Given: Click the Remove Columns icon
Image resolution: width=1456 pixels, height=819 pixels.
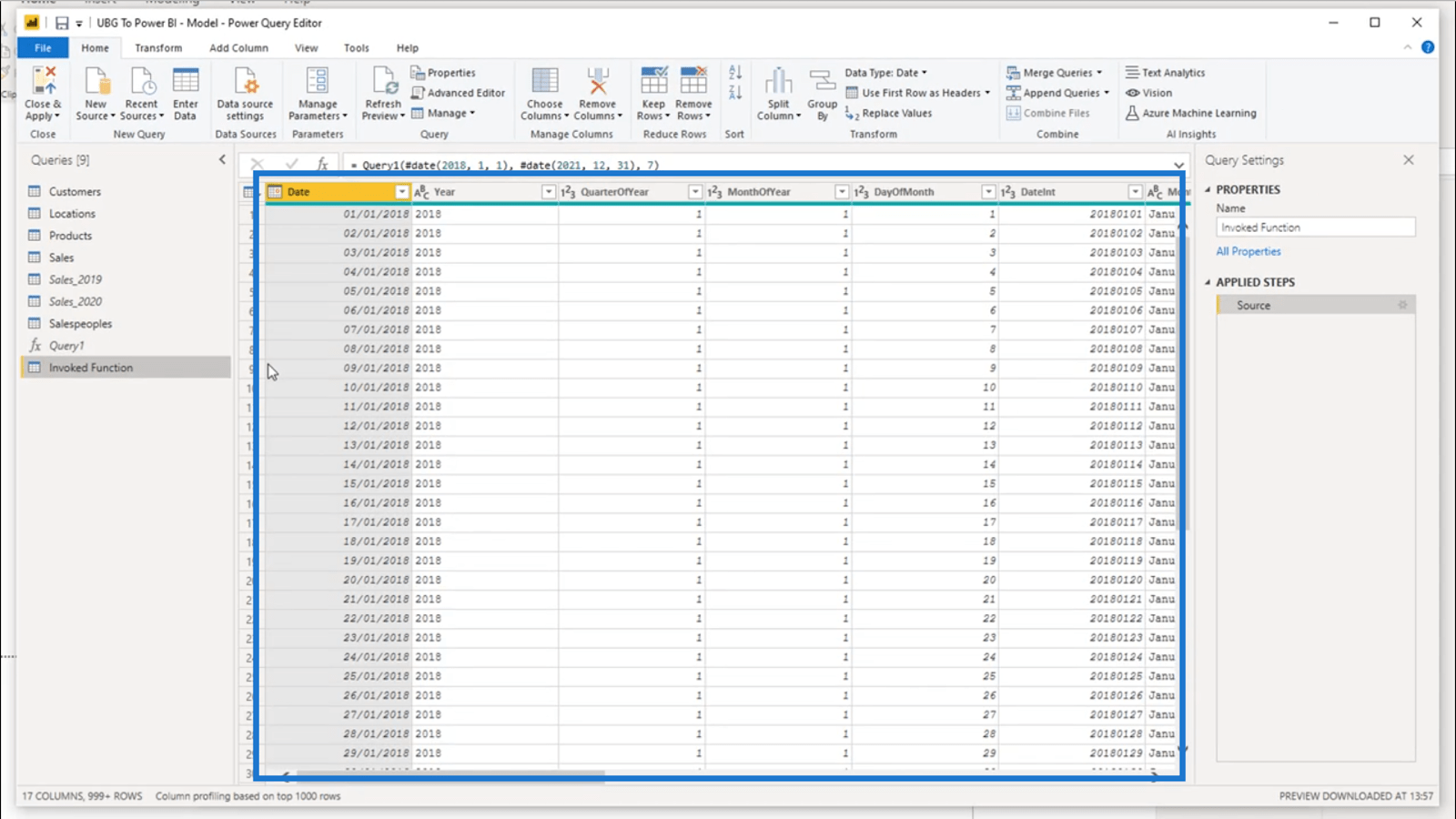Looking at the screenshot, I should [598, 81].
